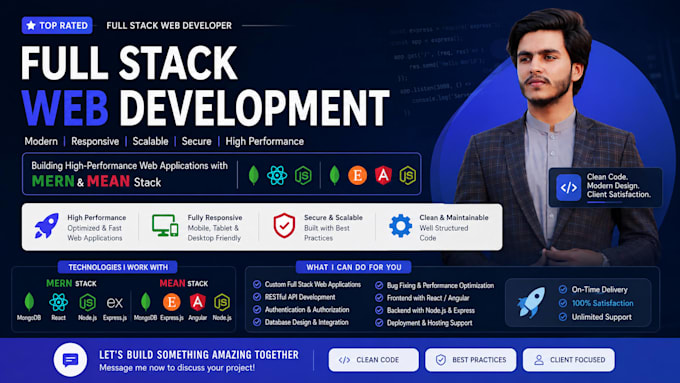Viewport: 680px width, 383px height.
Task: Click the checkmark beside Database Design & Integration
Action: tap(257, 322)
